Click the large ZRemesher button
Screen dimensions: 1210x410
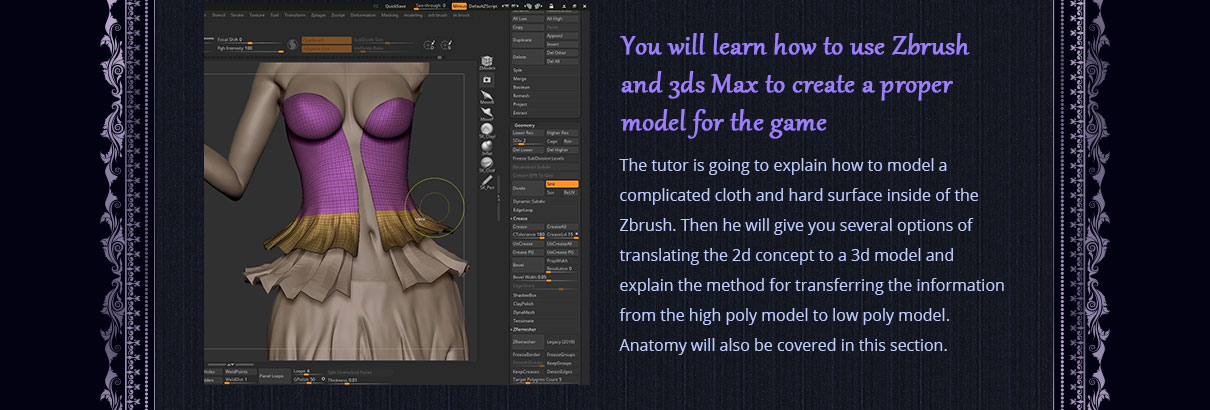point(527,341)
